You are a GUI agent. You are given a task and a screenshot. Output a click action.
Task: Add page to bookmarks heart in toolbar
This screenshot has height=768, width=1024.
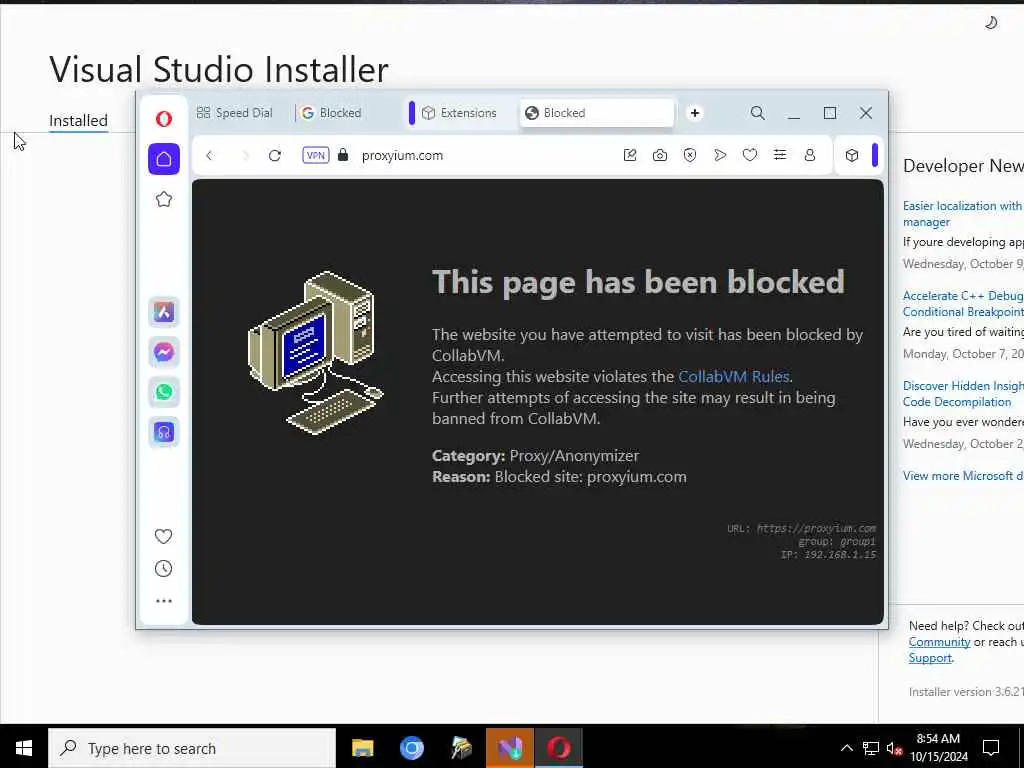pos(750,155)
